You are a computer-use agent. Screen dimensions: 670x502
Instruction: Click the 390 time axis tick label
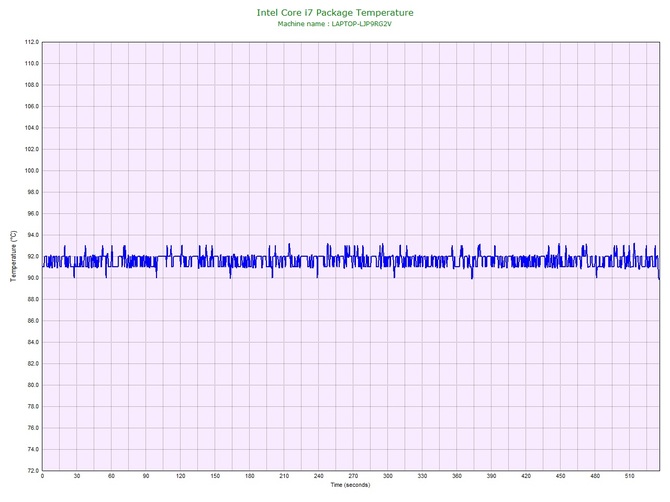click(x=492, y=476)
